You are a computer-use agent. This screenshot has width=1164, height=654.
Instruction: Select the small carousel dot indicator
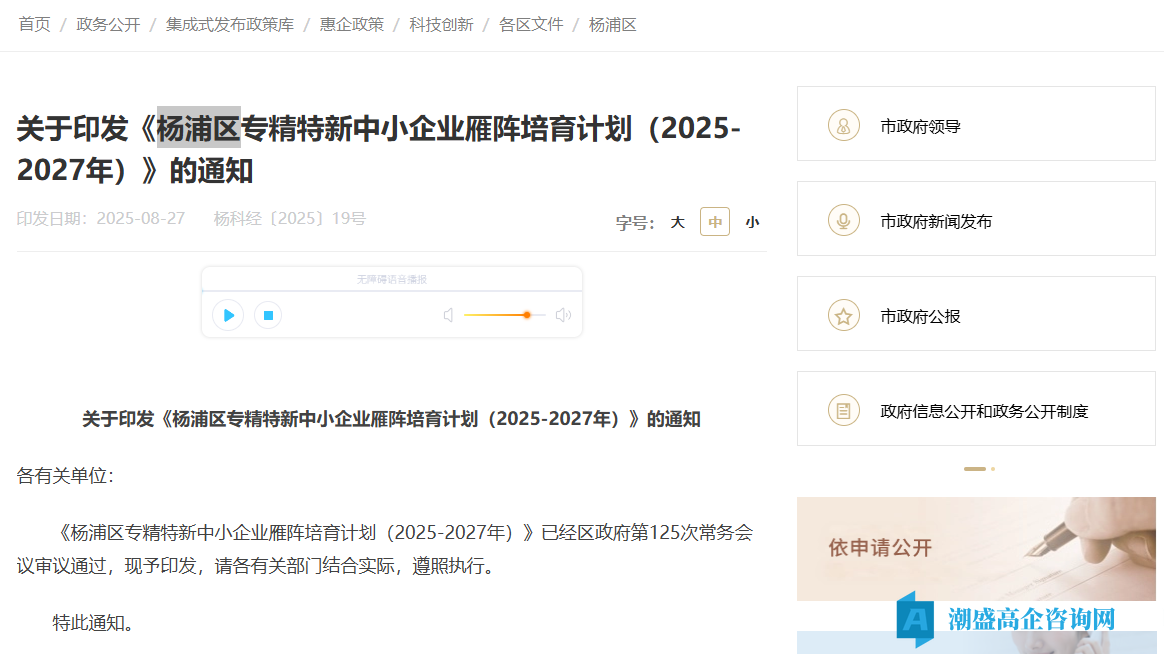992,468
